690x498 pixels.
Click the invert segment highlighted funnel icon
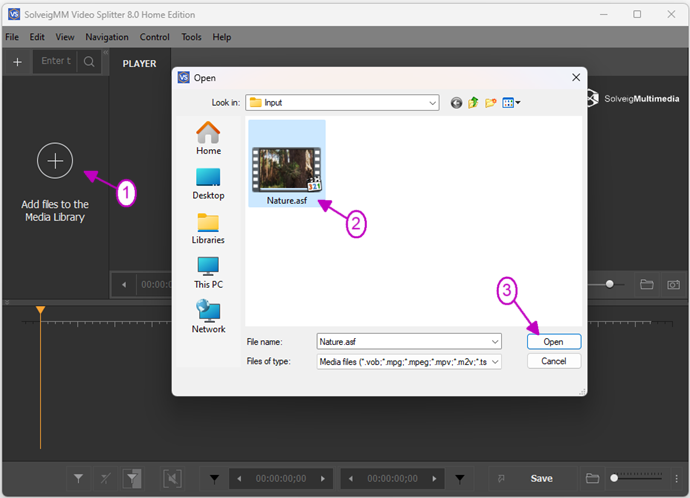click(x=132, y=479)
